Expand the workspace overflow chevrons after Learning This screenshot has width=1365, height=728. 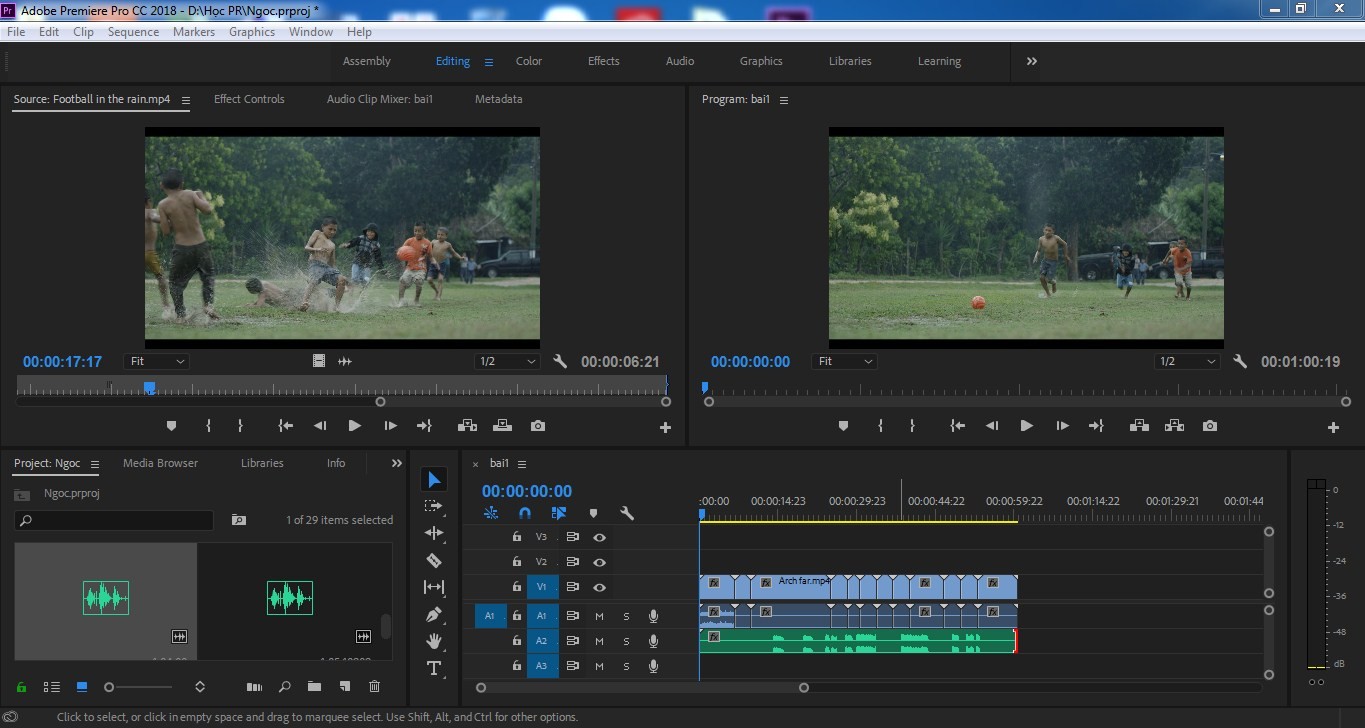tap(1031, 61)
